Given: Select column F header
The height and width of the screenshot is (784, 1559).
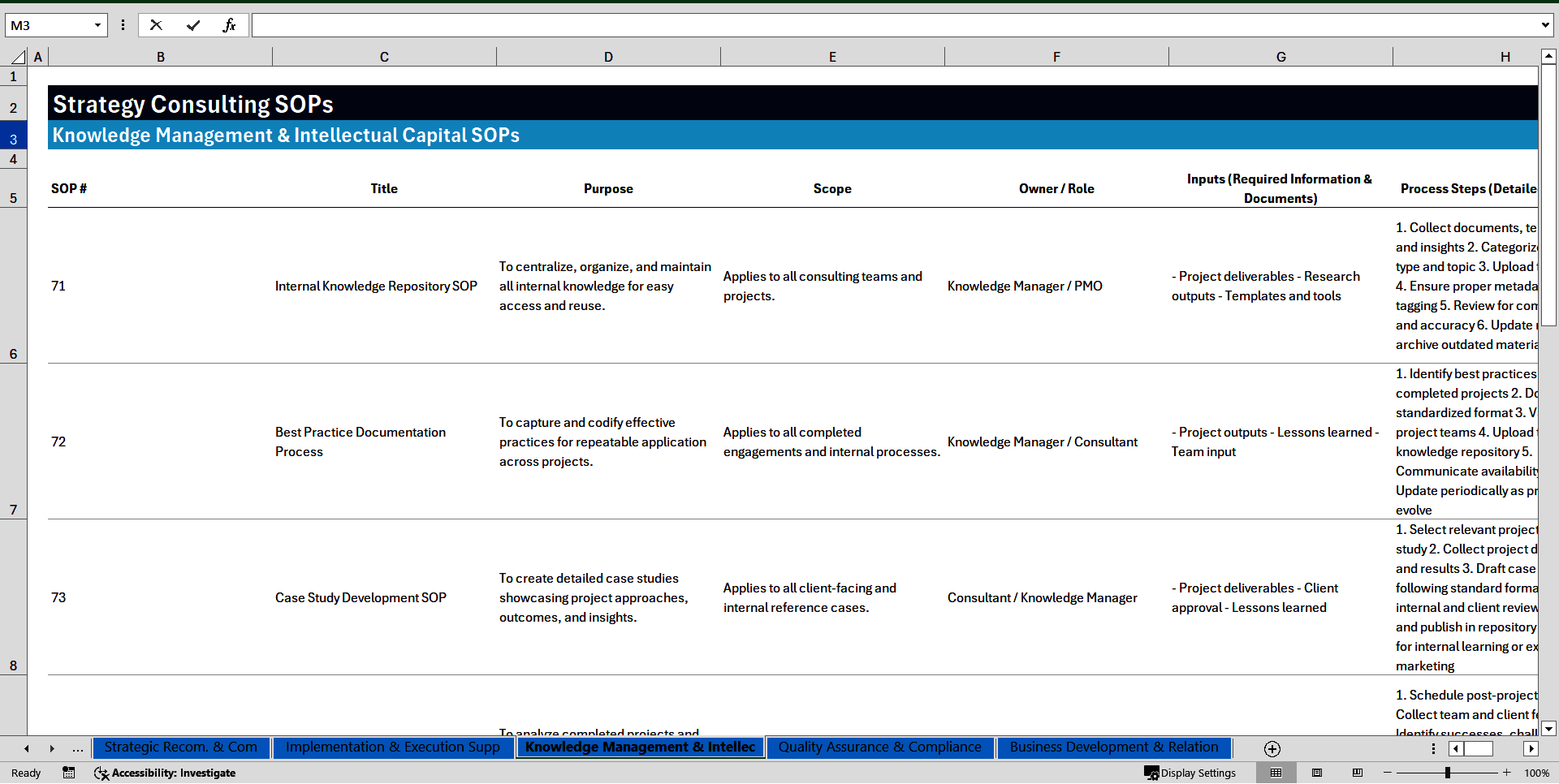Looking at the screenshot, I should (1056, 57).
